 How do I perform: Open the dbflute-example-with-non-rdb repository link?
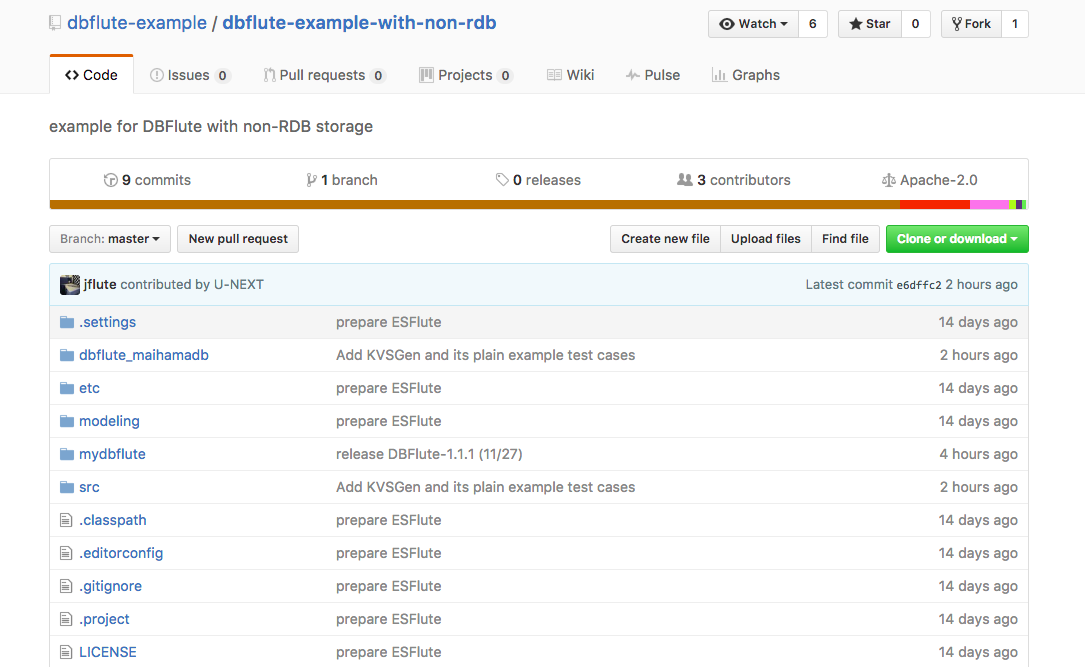(x=359, y=23)
